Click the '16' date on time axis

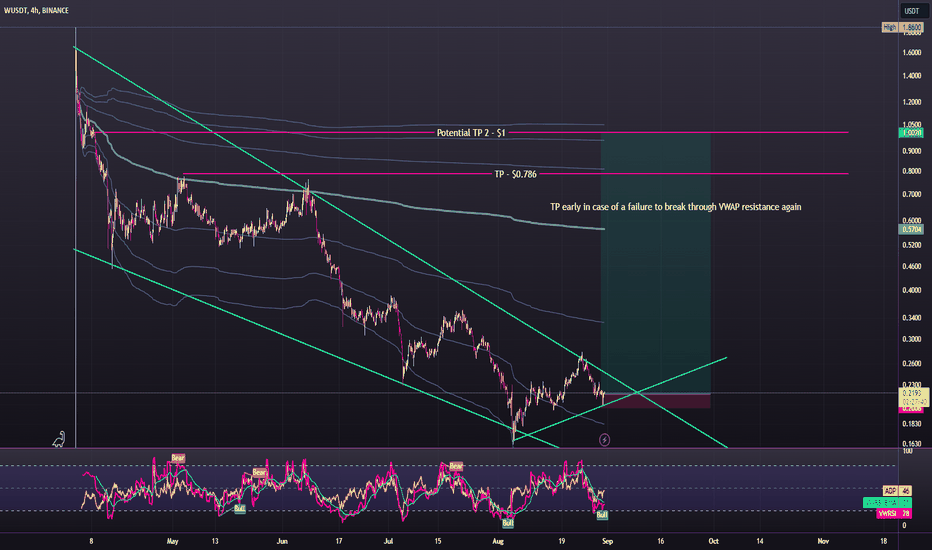pyautogui.click(x=660, y=541)
